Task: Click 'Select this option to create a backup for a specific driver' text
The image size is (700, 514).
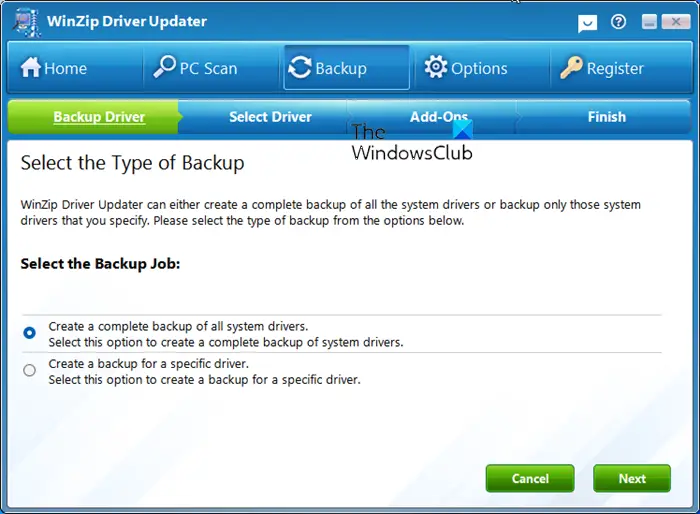Action: 204,380
